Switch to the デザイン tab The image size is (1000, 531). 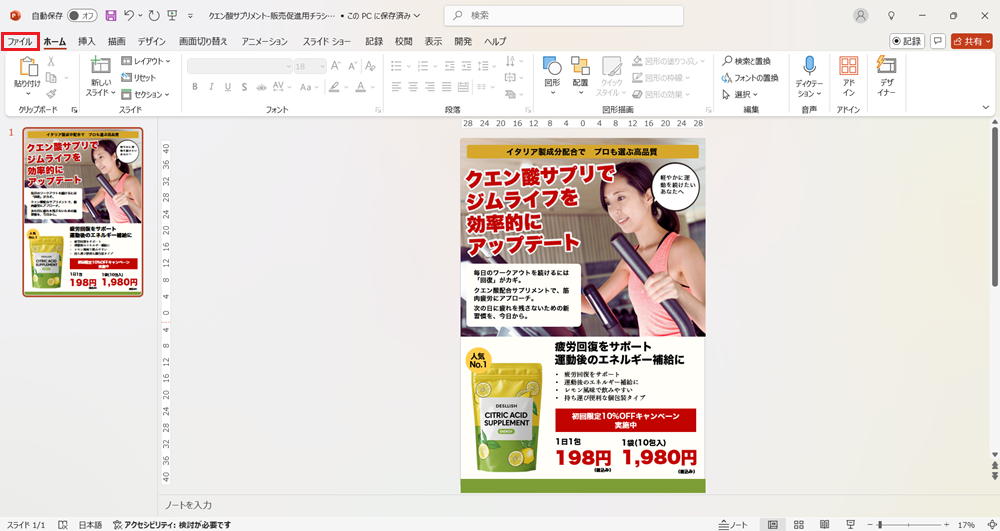coord(152,41)
